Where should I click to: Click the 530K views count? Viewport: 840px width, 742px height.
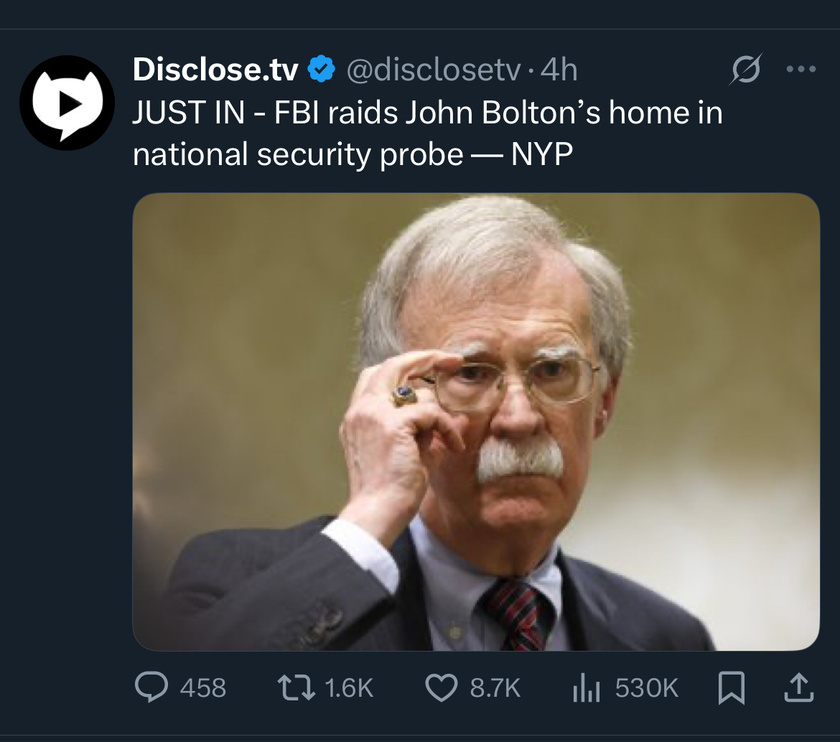647,688
